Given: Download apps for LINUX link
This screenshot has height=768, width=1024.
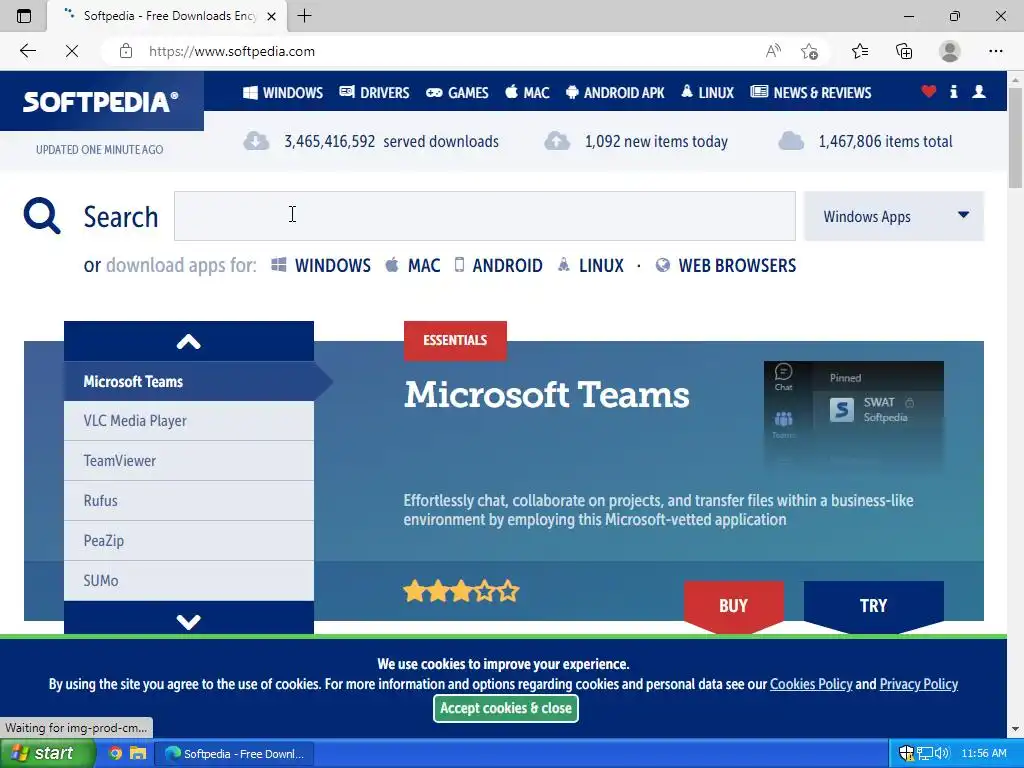Looking at the screenshot, I should (x=591, y=266).
